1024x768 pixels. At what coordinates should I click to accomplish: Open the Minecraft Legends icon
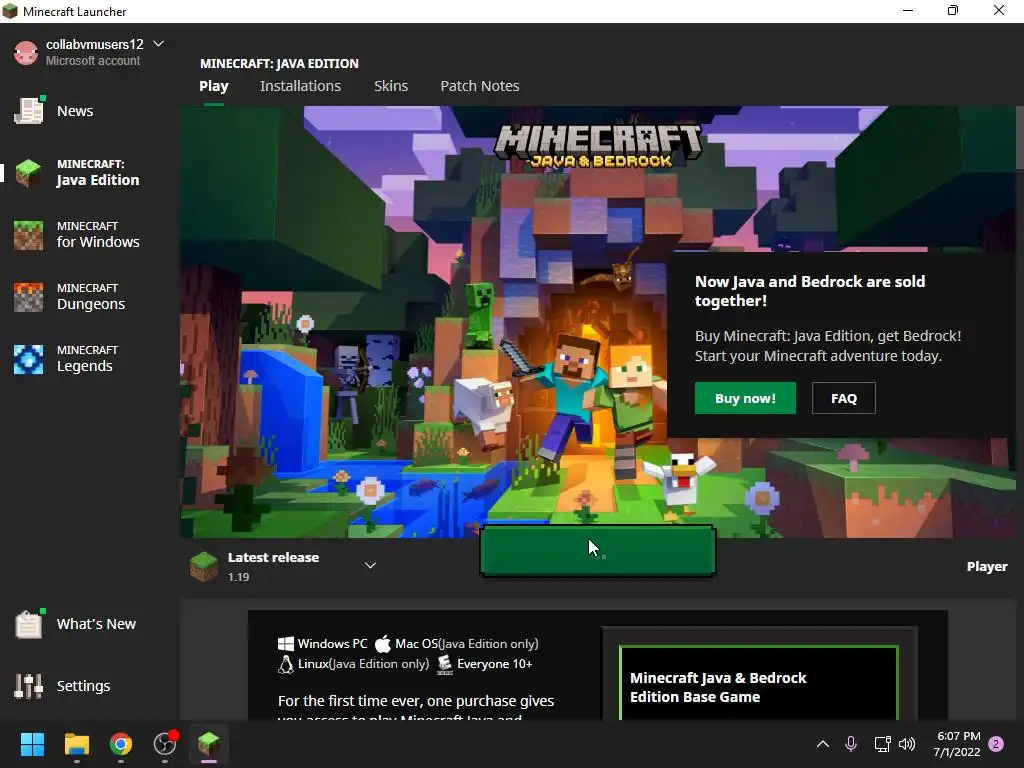click(x=29, y=359)
